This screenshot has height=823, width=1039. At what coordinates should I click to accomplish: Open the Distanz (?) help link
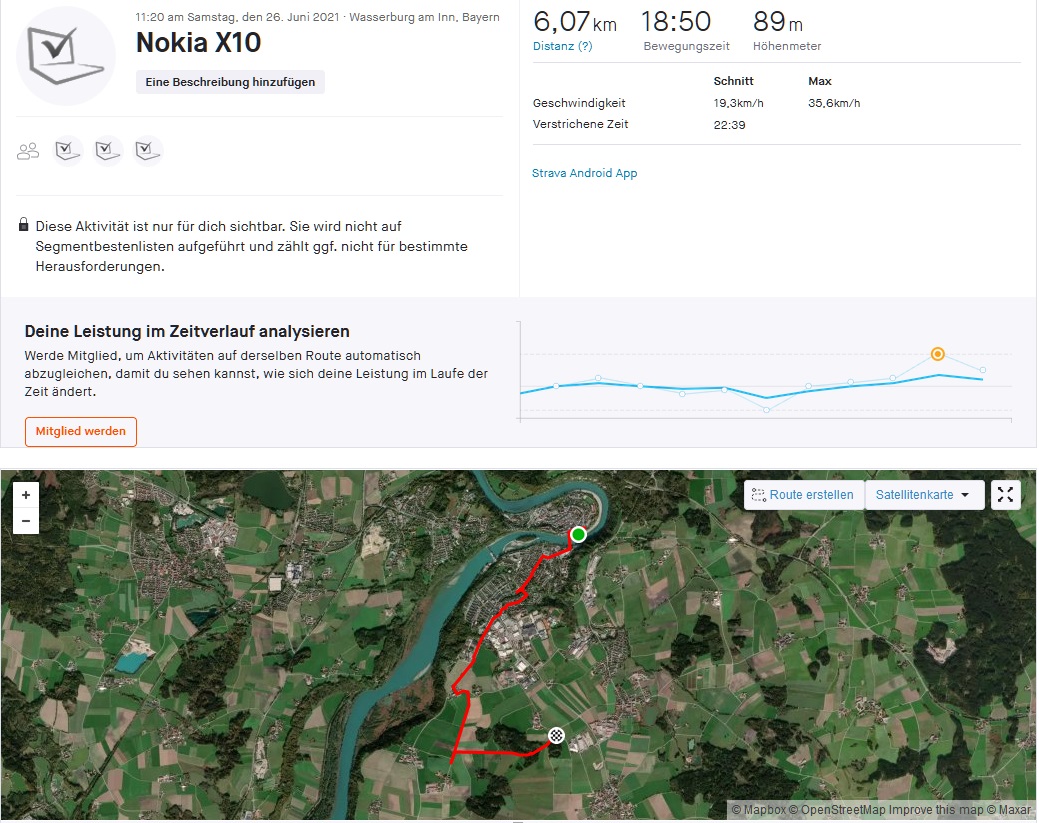click(562, 46)
